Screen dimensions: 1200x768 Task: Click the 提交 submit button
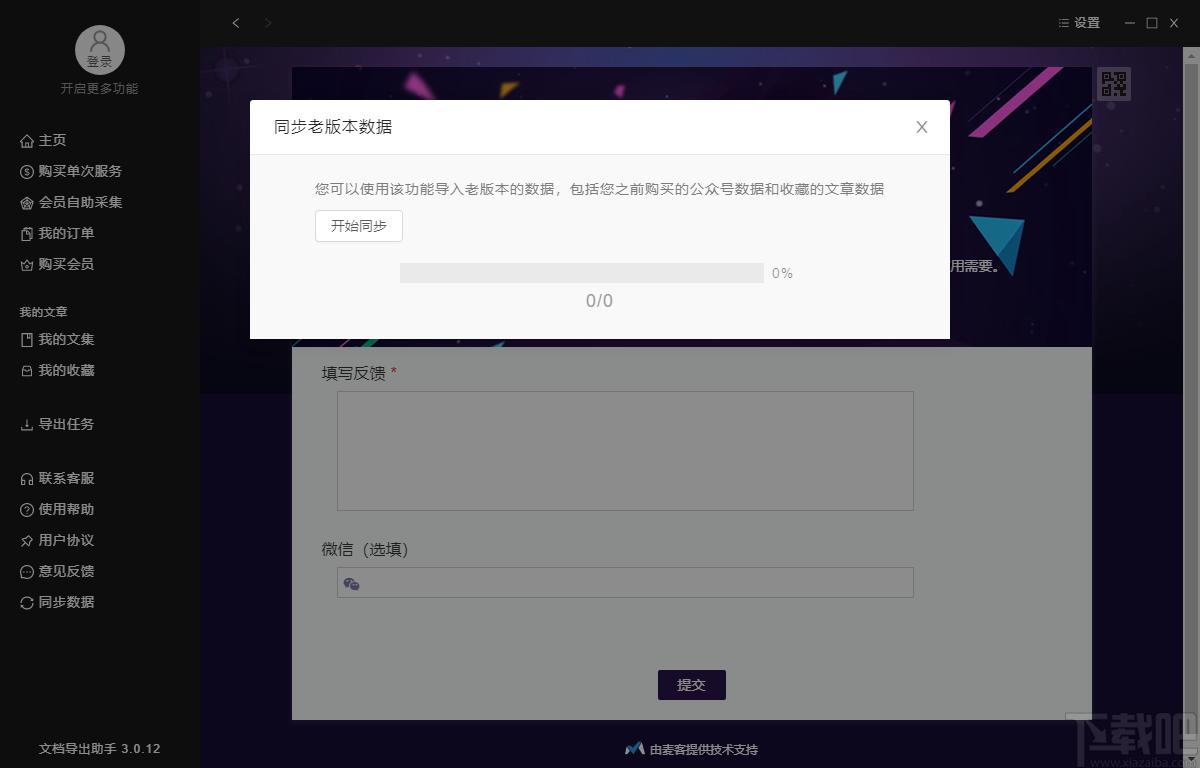[x=692, y=685]
